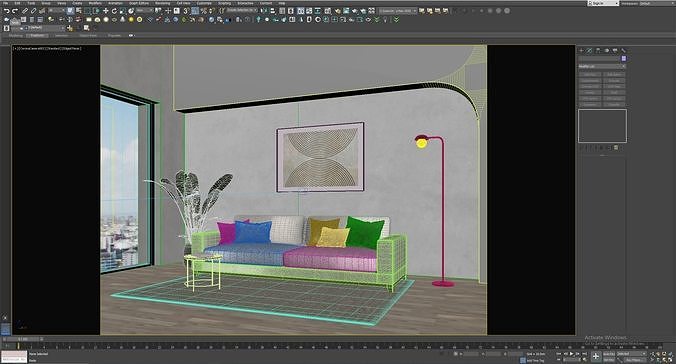Click the Undo arrow icon
The width and height of the screenshot is (676, 364).
click(x=7, y=11)
